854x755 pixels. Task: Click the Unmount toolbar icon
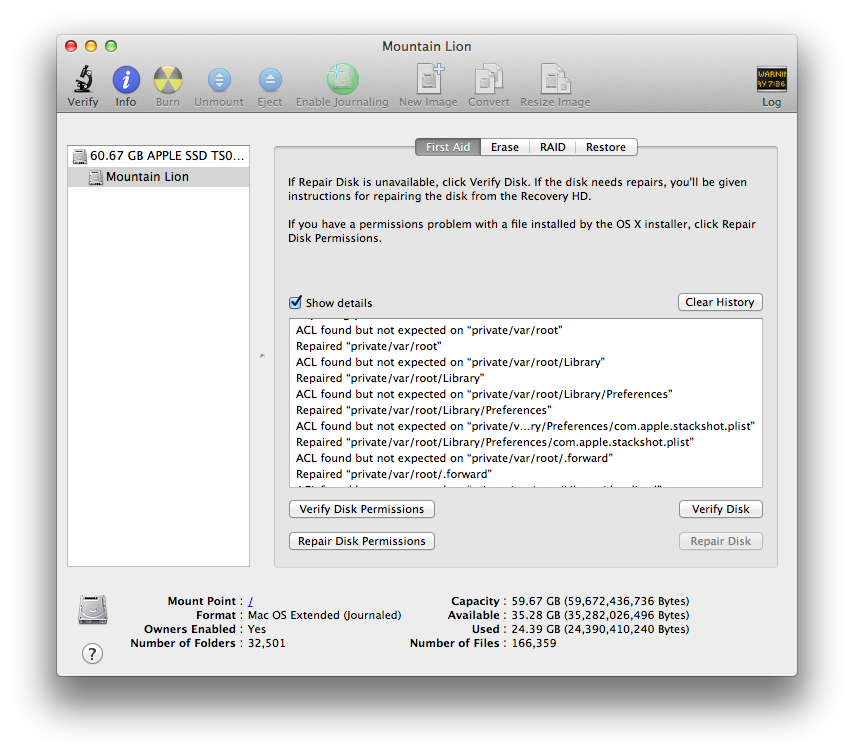click(x=219, y=80)
